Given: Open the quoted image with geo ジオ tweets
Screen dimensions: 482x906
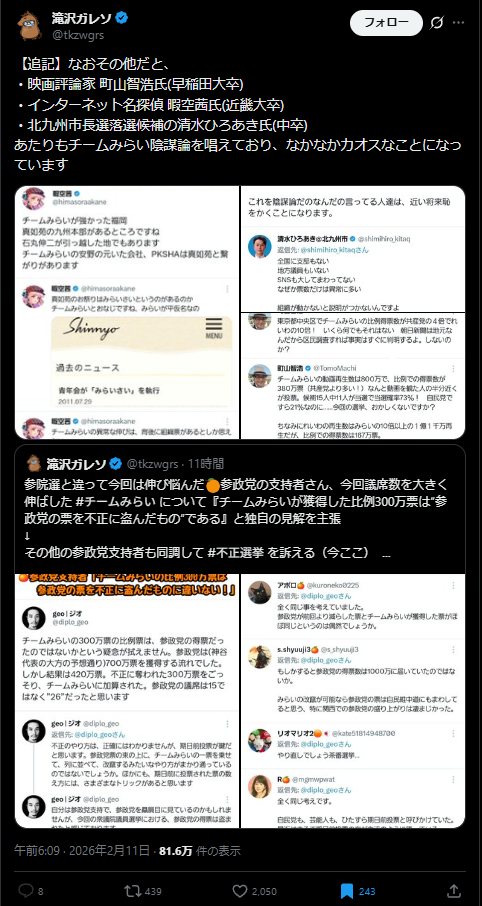Looking at the screenshot, I should pos(127,701).
